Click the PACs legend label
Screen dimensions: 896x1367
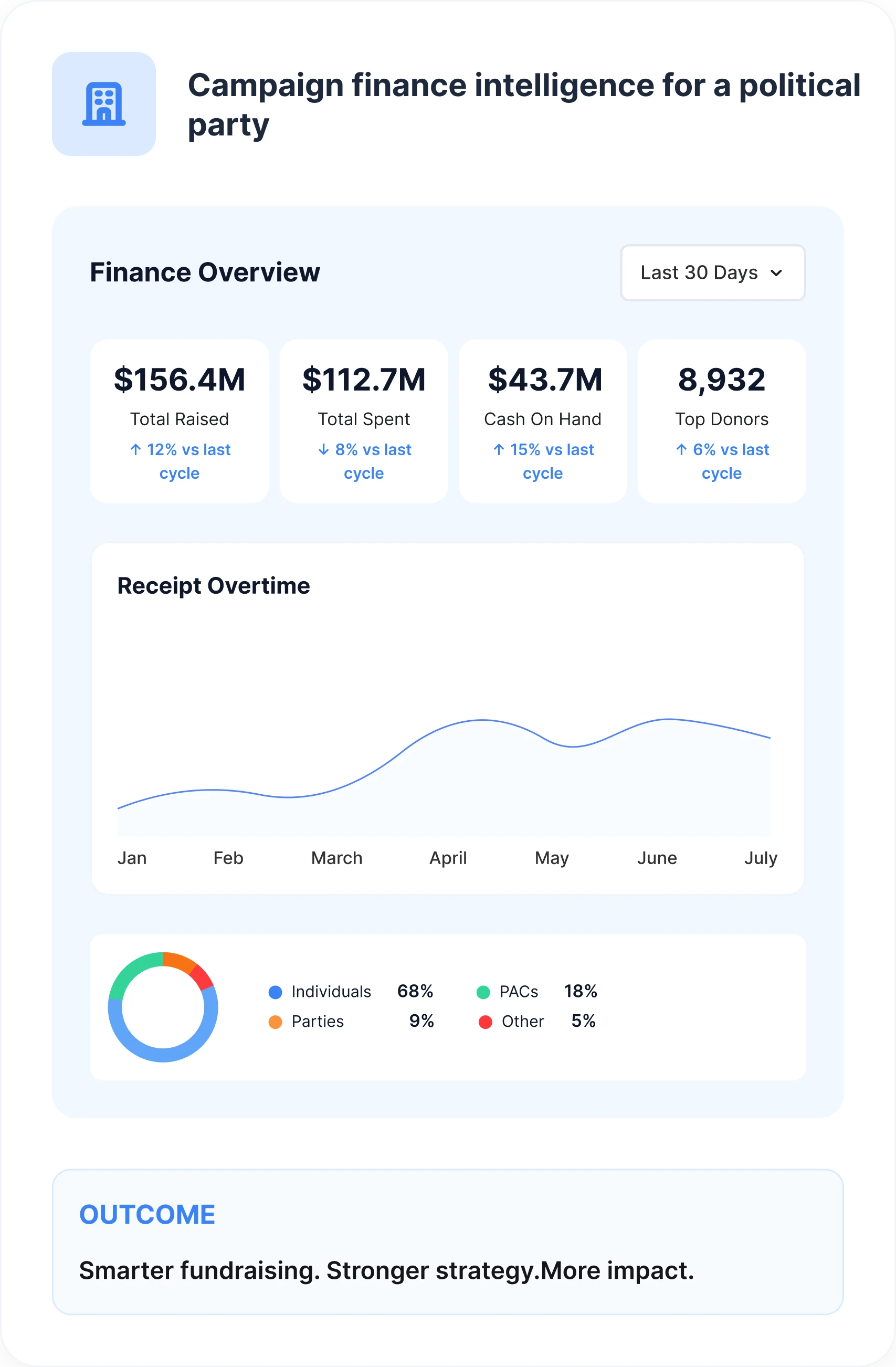click(x=519, y=992)
